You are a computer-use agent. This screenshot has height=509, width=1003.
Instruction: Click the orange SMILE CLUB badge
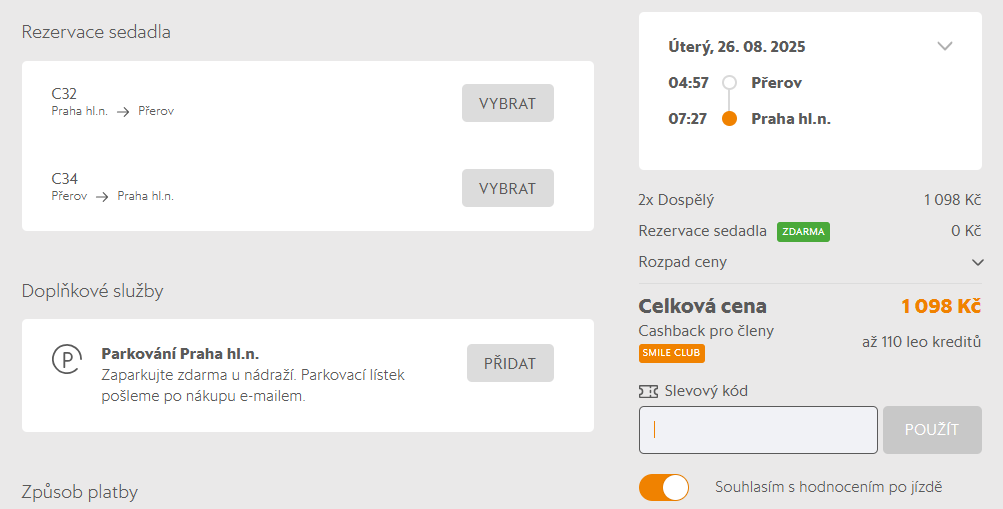(672, 353)
